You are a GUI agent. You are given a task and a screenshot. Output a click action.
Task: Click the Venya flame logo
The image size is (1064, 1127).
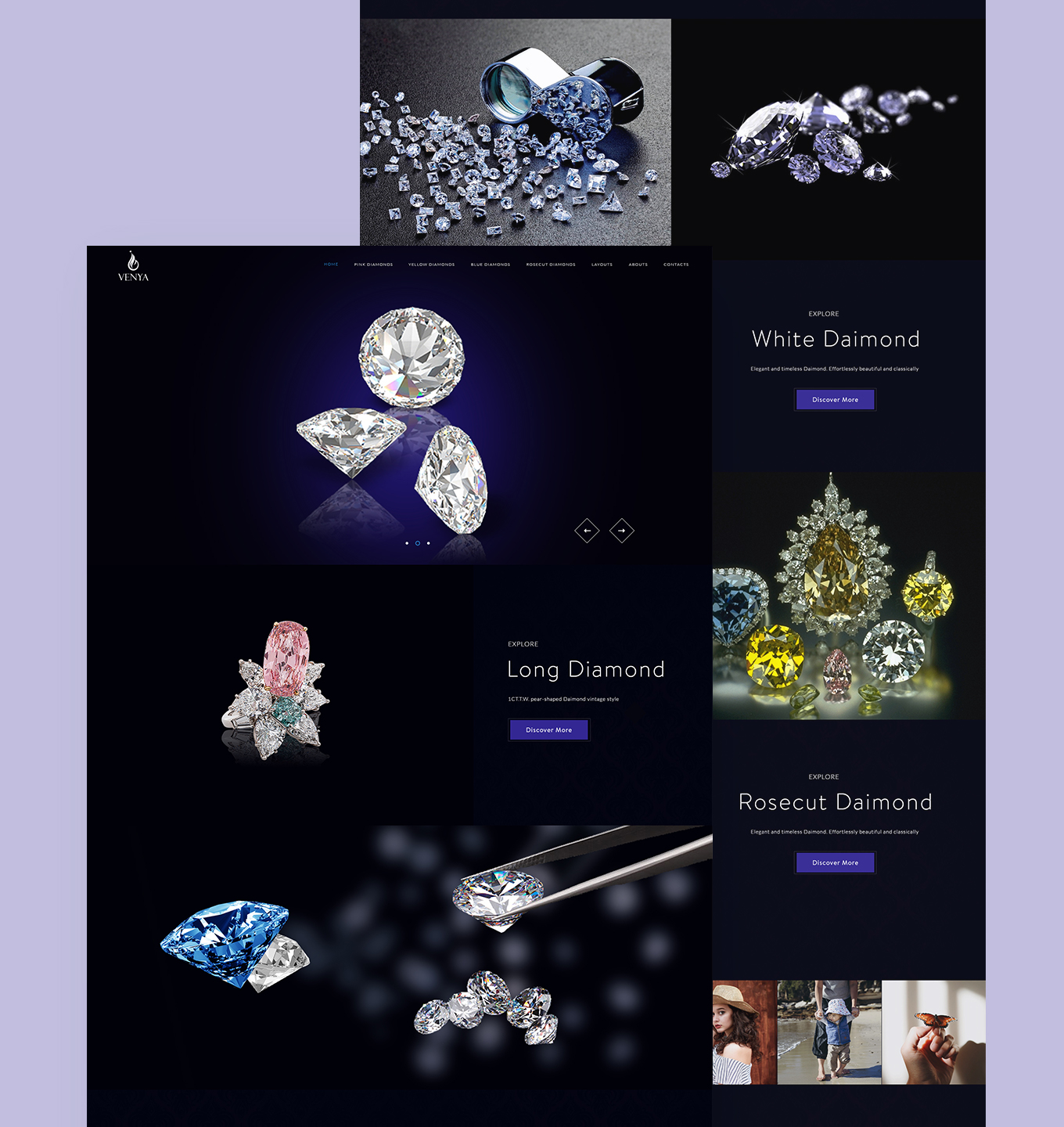[x=133, y=266]
